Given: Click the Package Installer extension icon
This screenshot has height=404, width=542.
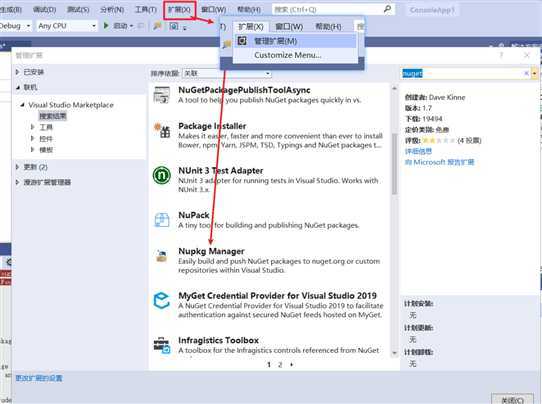Looking at the screenshot, I should click(162, 130).
